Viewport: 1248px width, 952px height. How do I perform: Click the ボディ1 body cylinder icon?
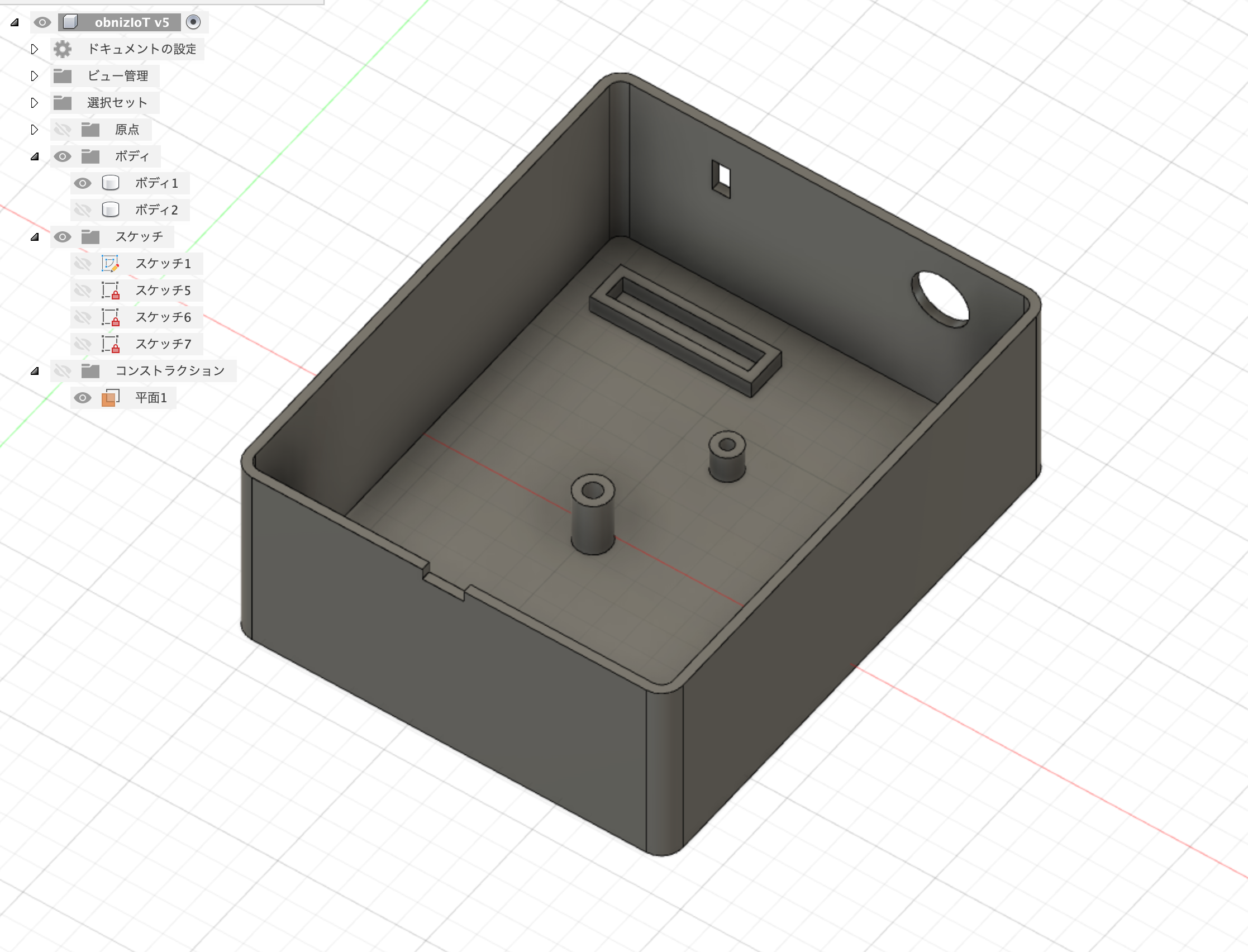[x=110, y=183]
